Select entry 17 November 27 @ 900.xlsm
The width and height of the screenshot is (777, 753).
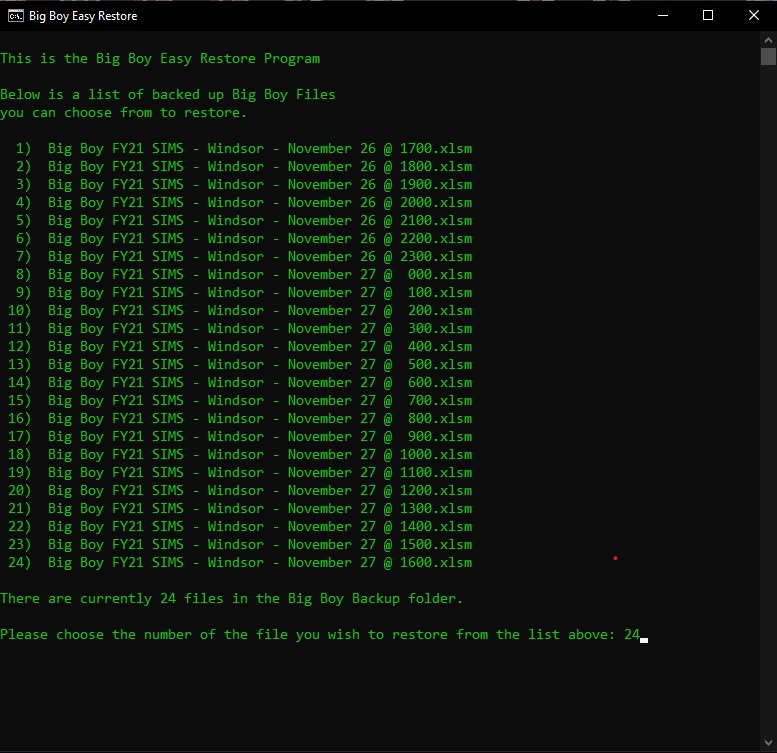(240, 436)
